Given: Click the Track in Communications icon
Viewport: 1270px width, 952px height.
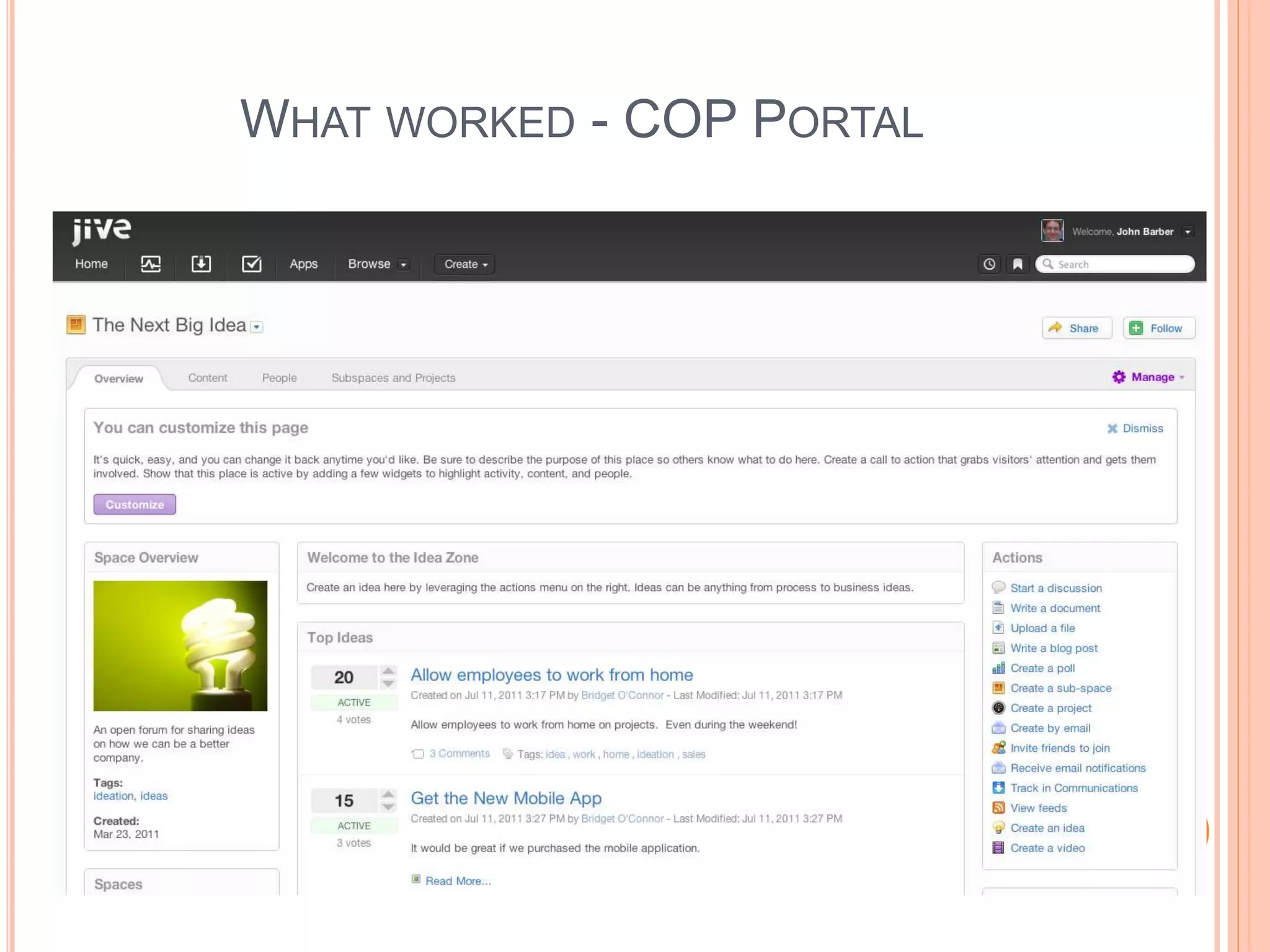Looking at the screenshot, I should [x=998, y=787].
